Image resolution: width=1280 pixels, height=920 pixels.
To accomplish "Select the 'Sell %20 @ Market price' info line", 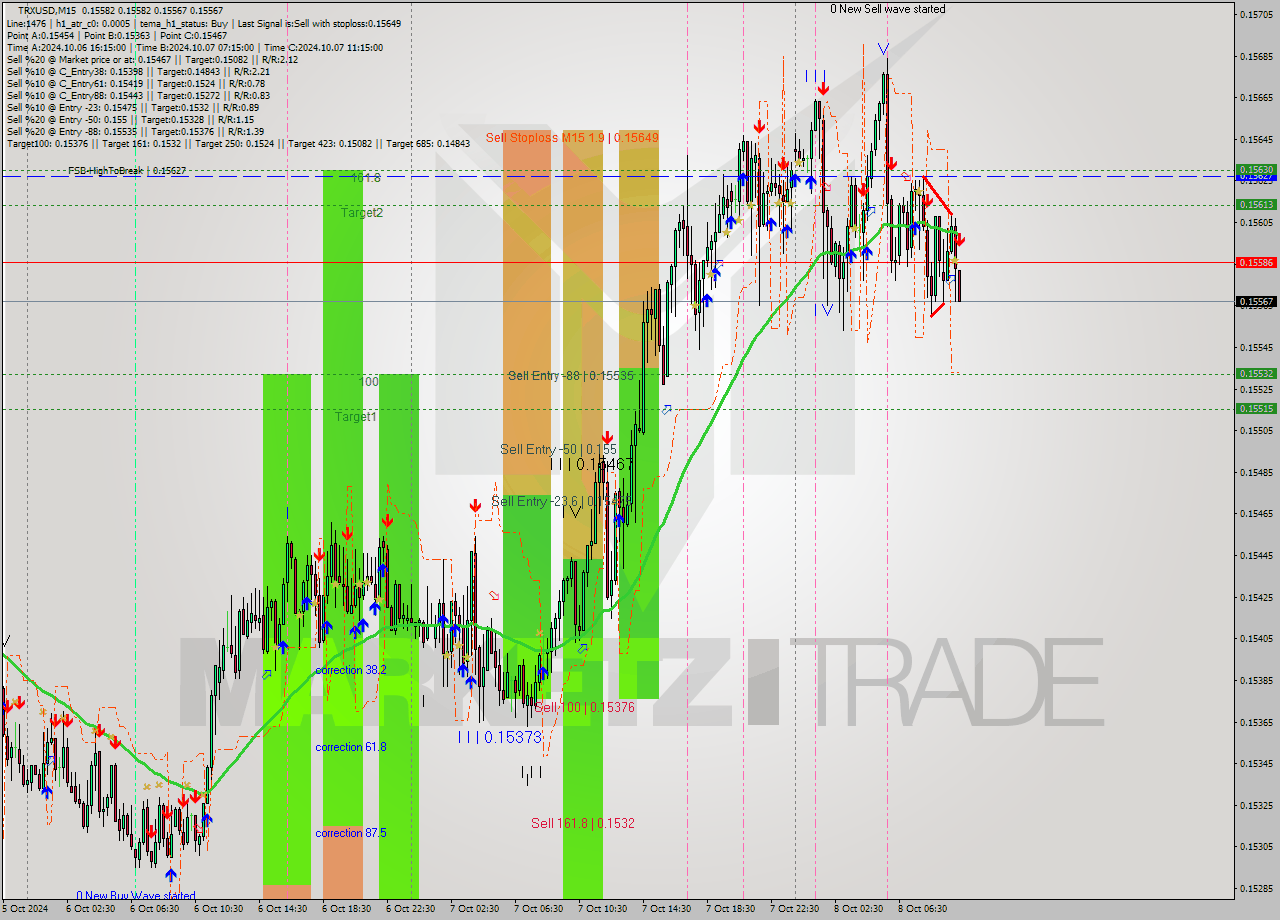I will click(151, 59).
